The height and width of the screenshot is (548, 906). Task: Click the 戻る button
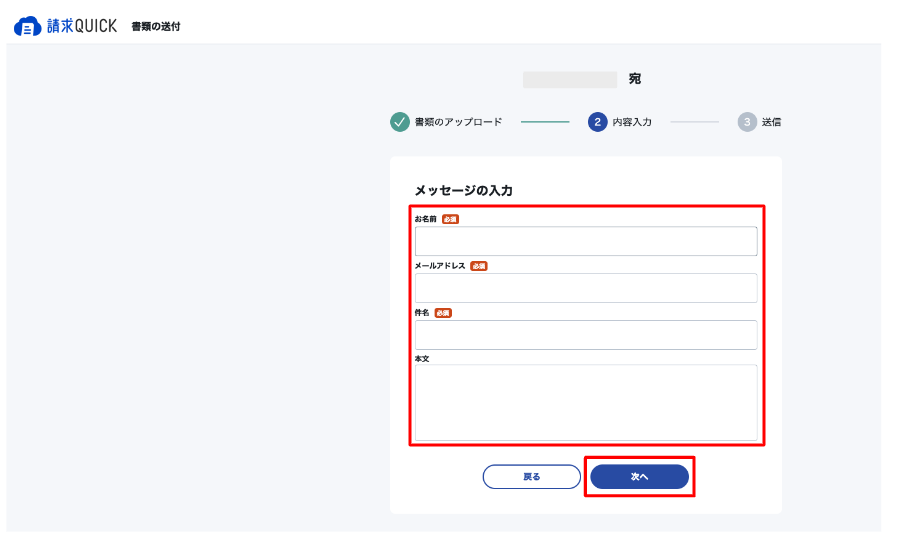(x=532, y=477)
